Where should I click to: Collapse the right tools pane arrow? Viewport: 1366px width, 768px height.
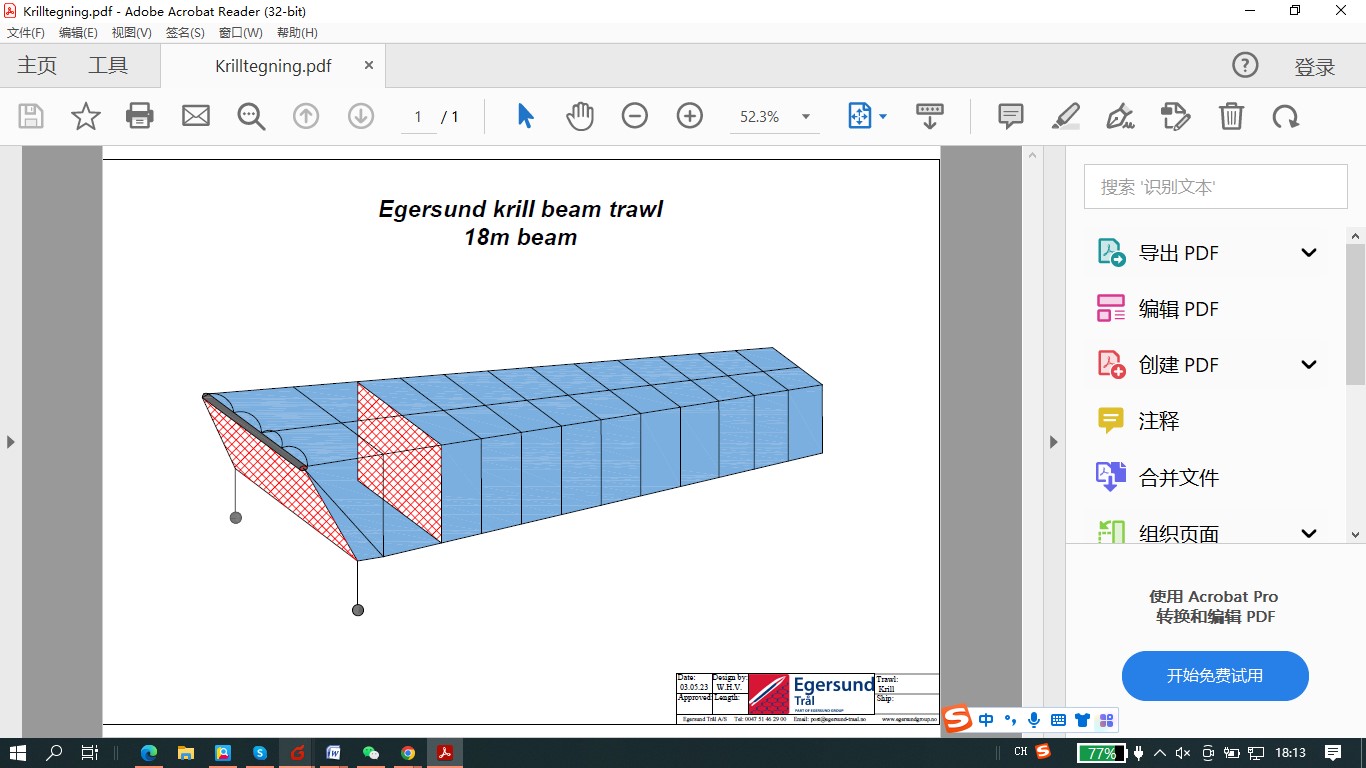coord(1053,442)
